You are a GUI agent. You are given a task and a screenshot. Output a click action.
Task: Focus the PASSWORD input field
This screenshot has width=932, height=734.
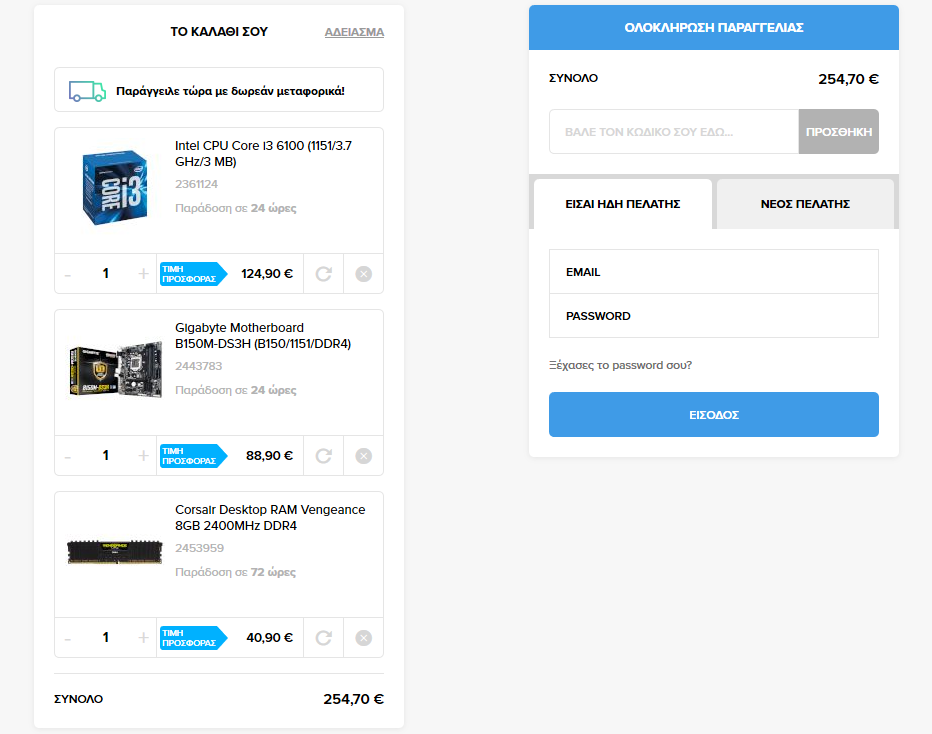pyautogui.click(x=714, y=316)
